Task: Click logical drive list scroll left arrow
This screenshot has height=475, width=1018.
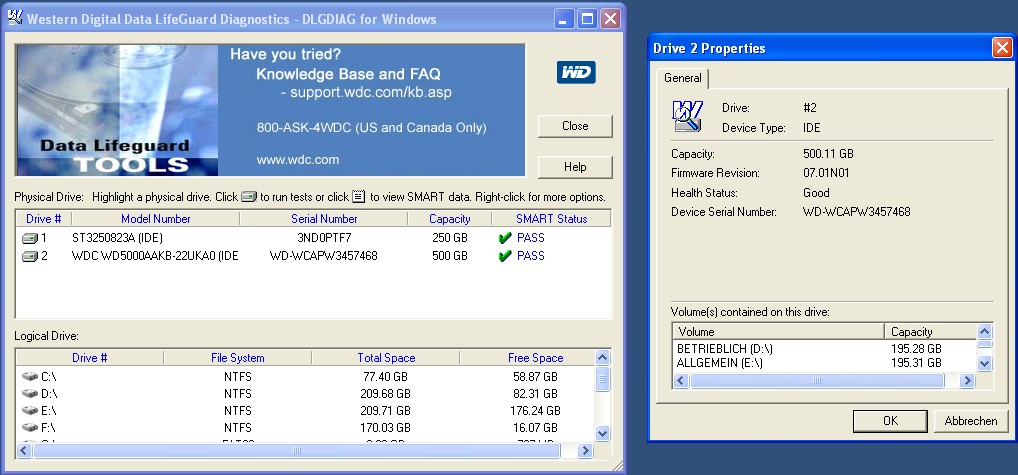Action: 24,450
